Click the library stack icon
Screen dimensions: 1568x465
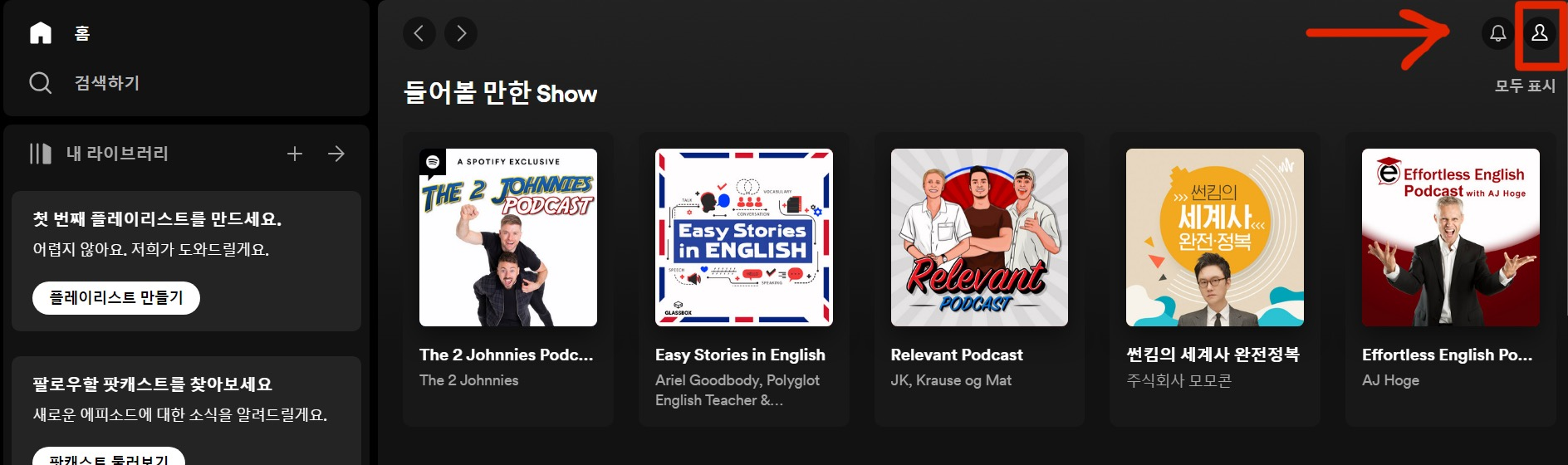(x=41, y=154)
